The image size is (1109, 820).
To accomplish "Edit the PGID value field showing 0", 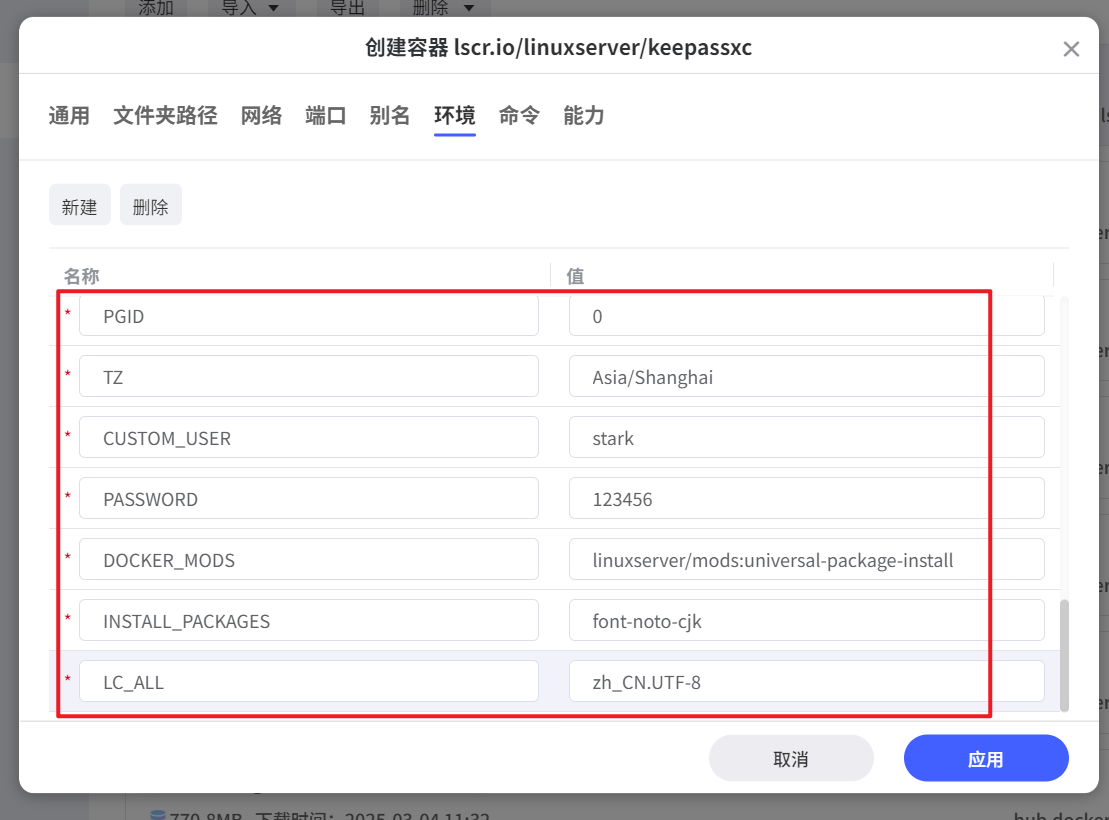I will point(806,316).
